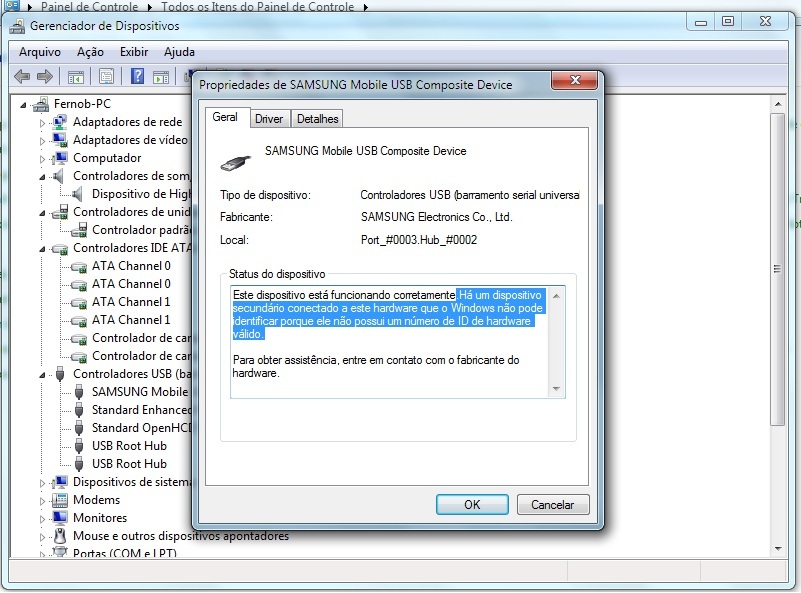This screenshot has height=593, width=801.
Task: Click the Dispositivo de High audio entry
Action: click(142, 194)
